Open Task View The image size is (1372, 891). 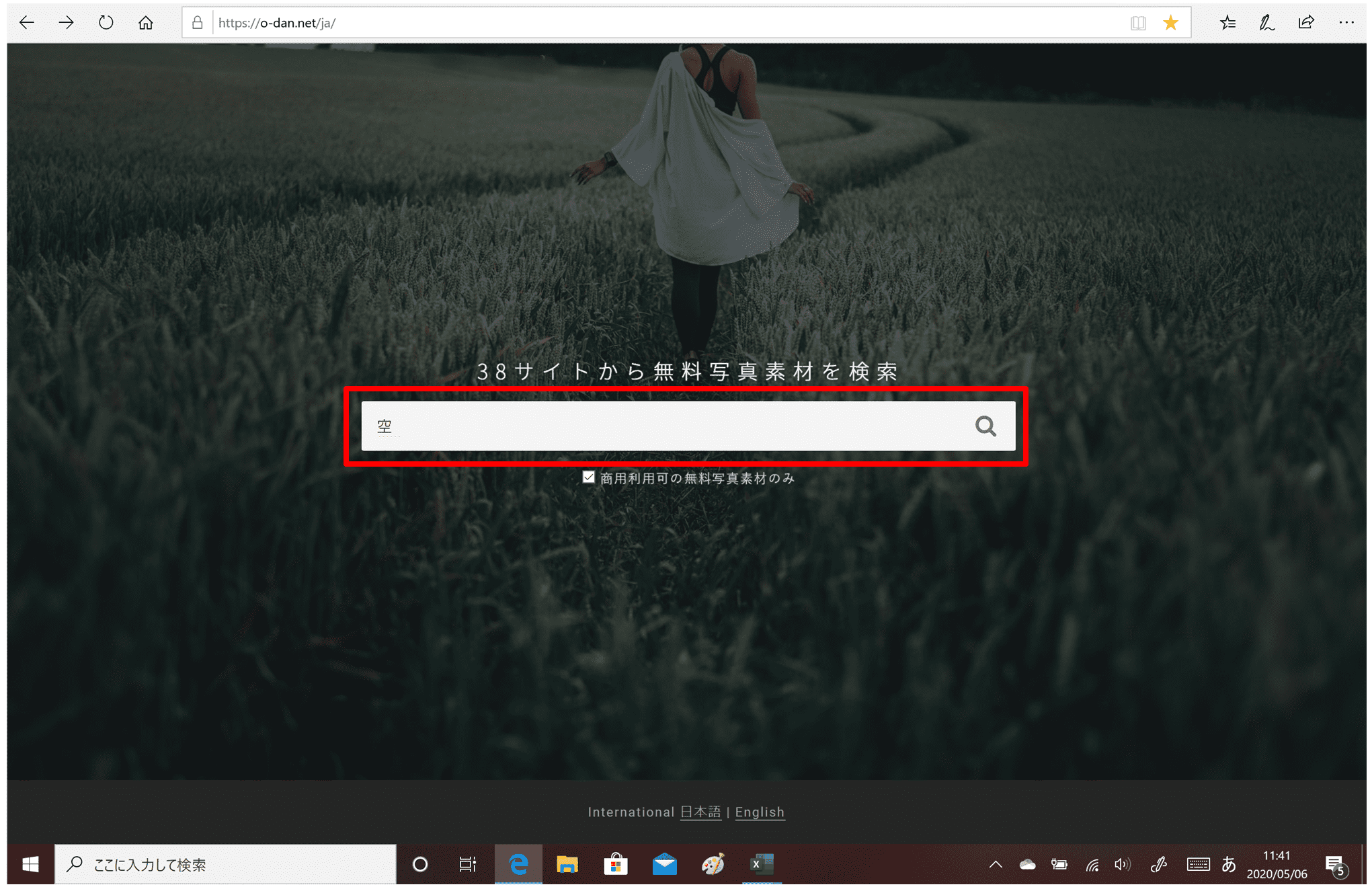[x=468, y=864]
